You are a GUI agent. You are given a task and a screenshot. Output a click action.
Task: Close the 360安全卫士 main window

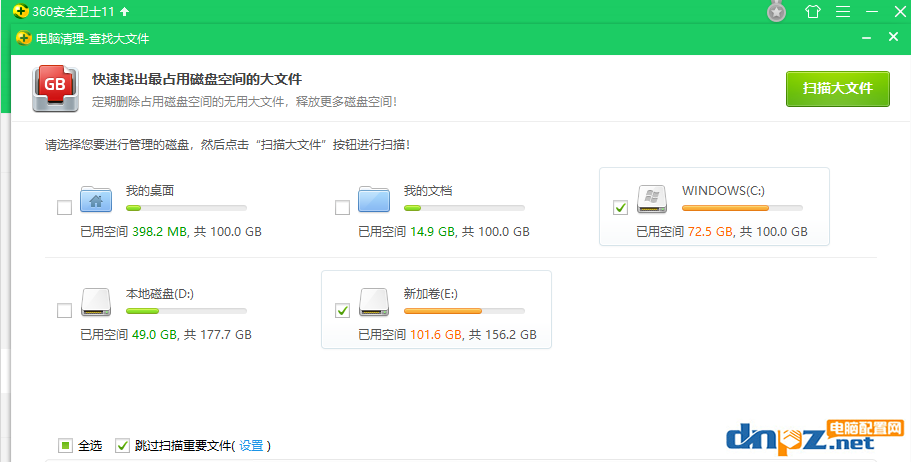pos(900,12)
